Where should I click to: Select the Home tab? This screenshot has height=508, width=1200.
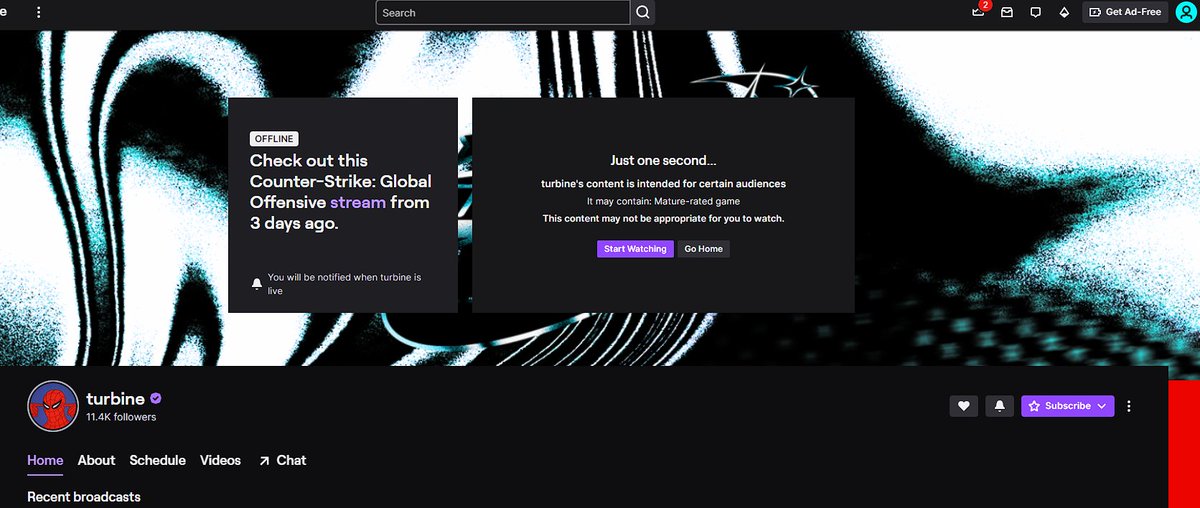[45, 460]
